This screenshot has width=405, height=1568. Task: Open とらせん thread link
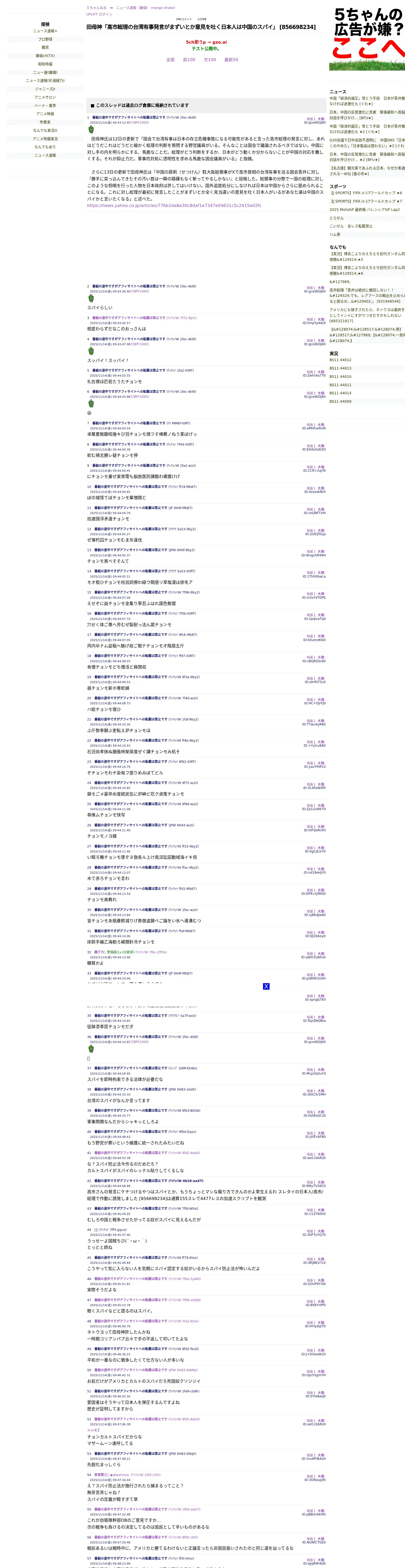coord(337,218)
